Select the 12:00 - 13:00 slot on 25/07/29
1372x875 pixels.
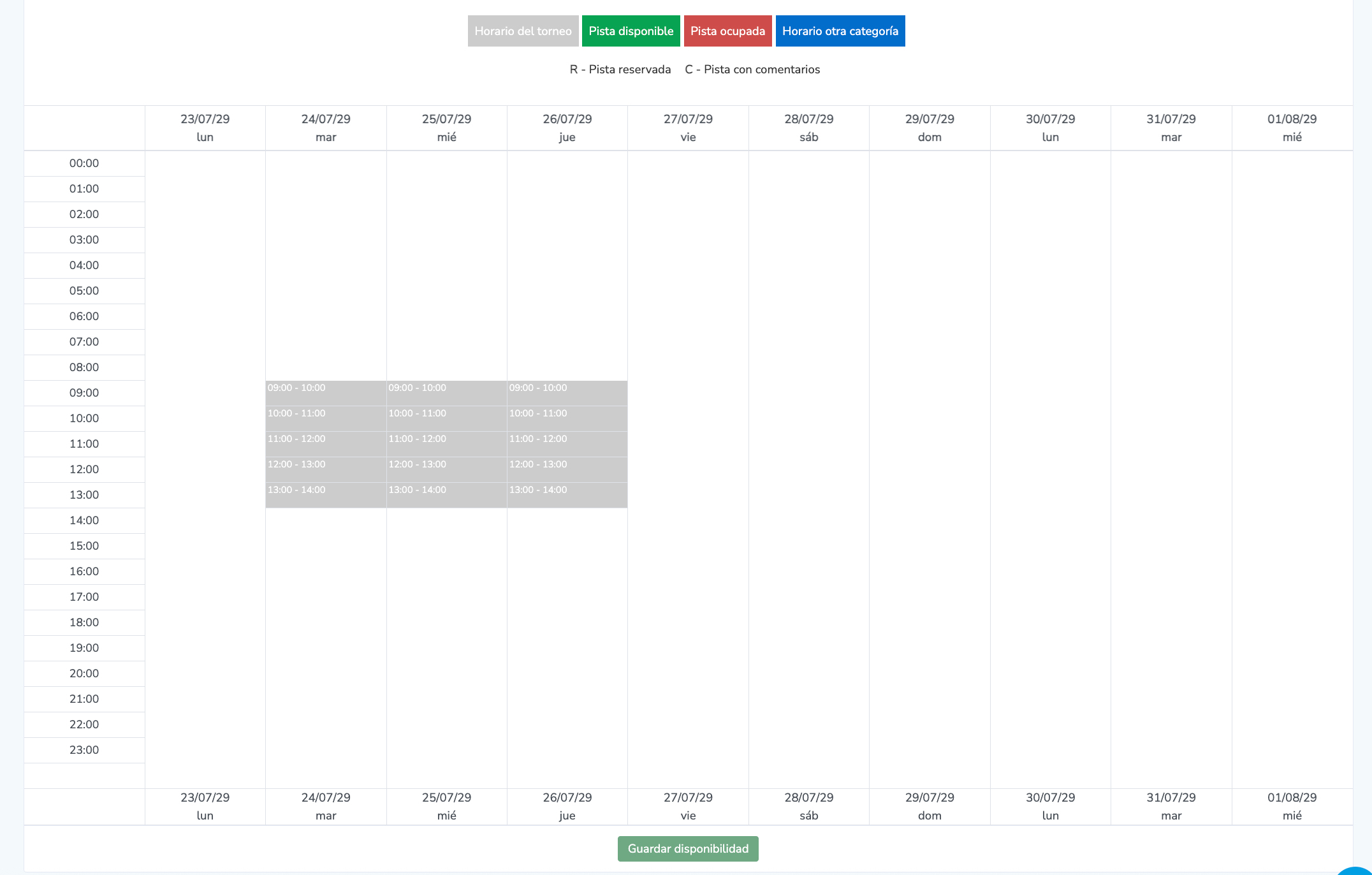tap(446, 470)
